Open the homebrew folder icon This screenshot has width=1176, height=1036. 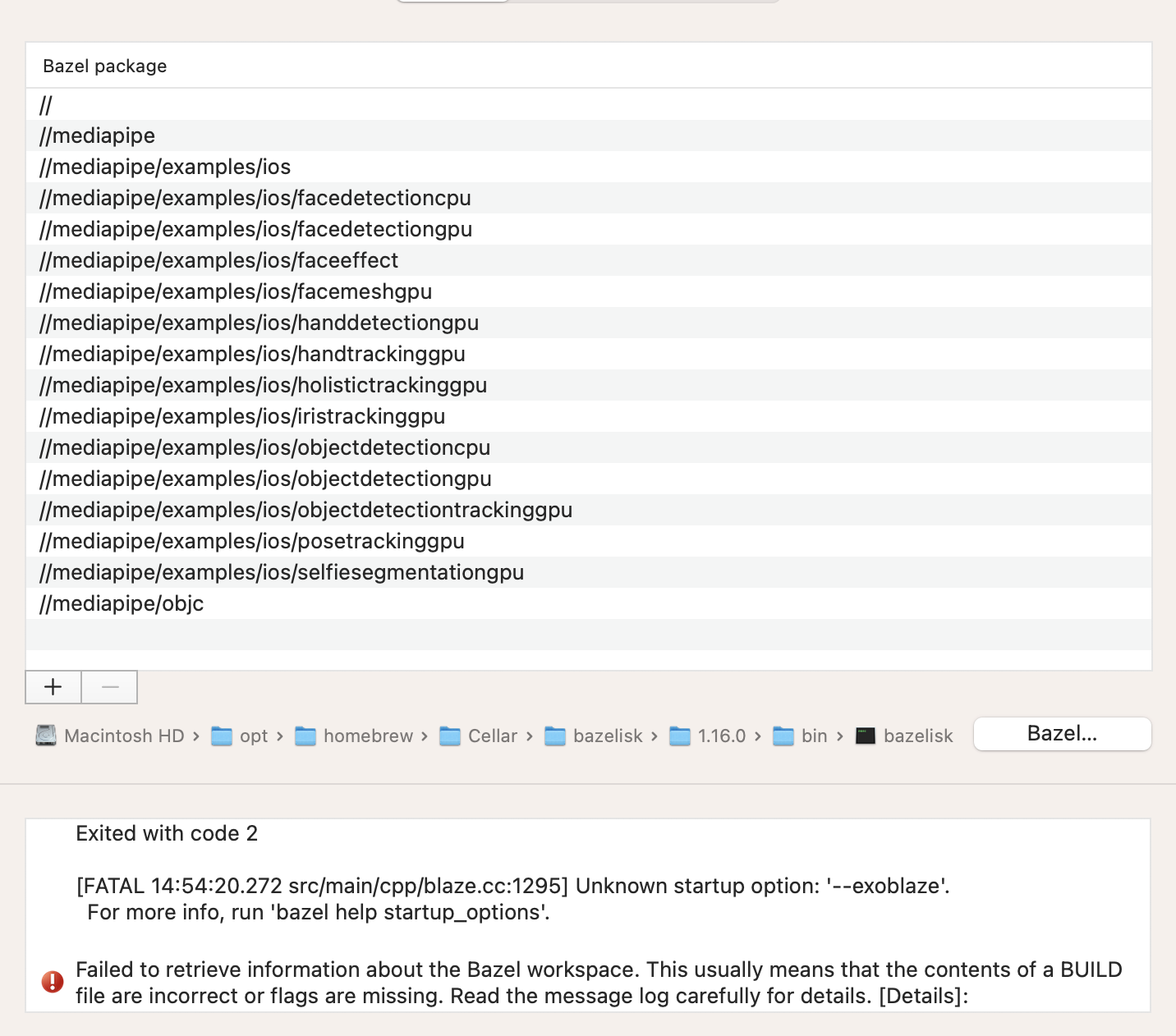click(x=305, y=736)
